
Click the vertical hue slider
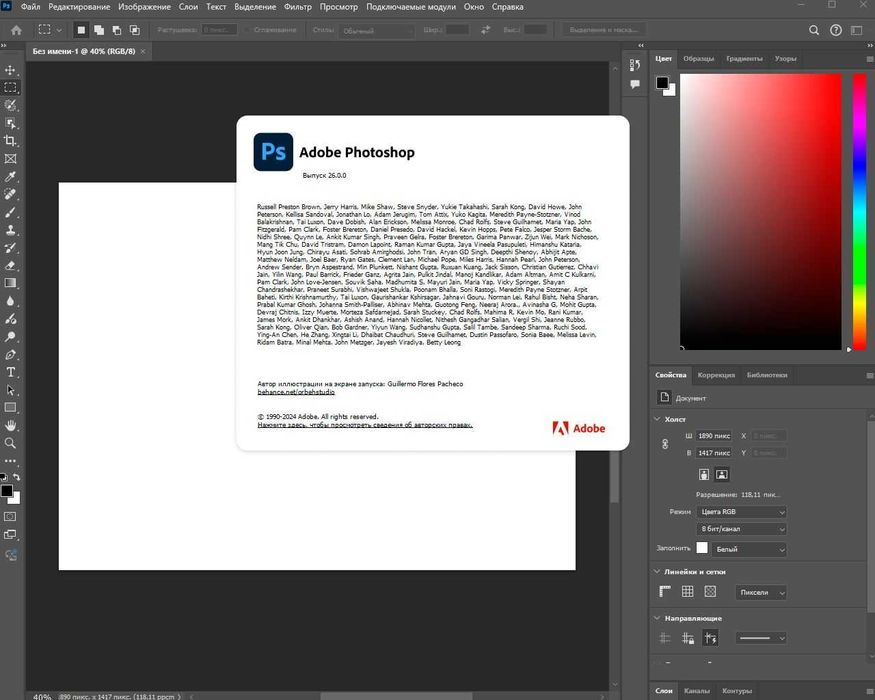click(859, 212)
